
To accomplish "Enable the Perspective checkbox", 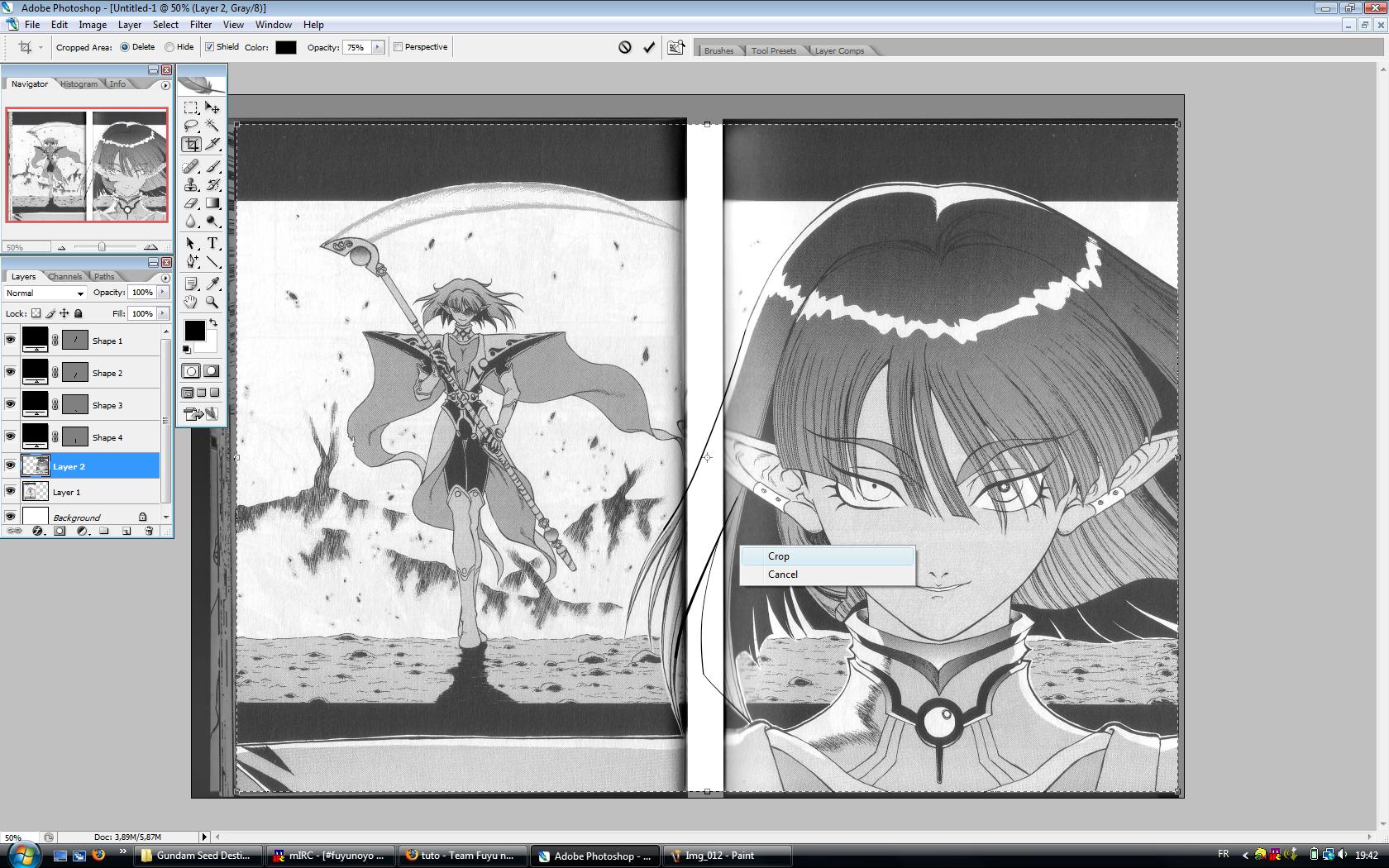I will point(399,47).
